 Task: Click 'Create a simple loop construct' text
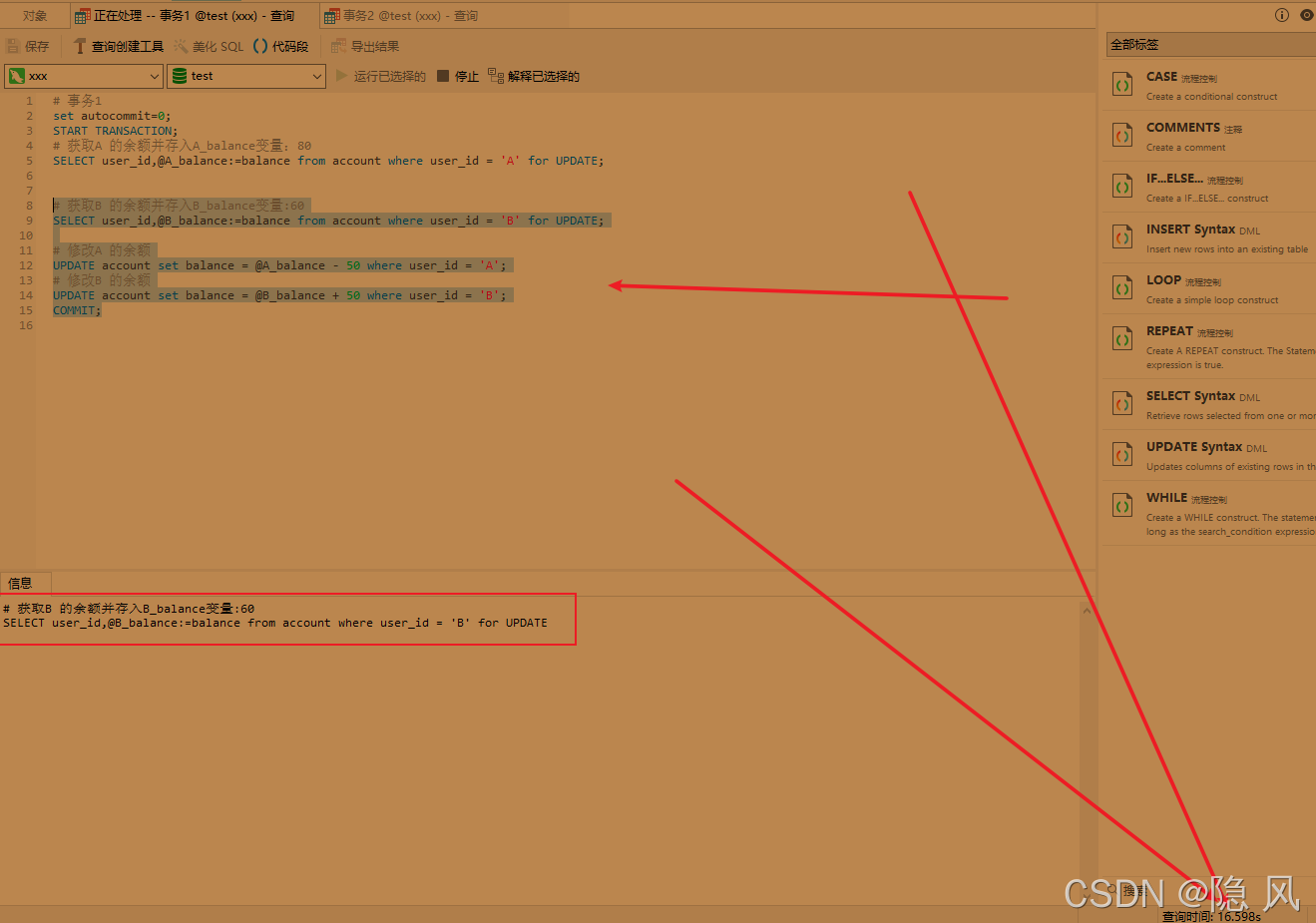coord(1212,300)
